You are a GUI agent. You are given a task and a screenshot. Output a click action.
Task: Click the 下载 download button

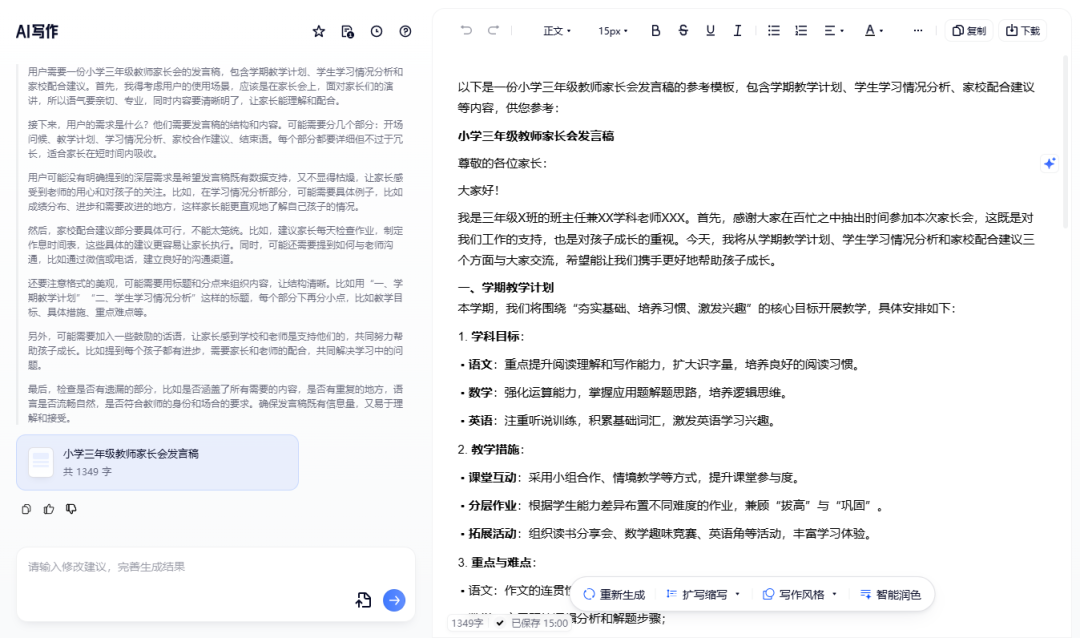[1022, 31]
